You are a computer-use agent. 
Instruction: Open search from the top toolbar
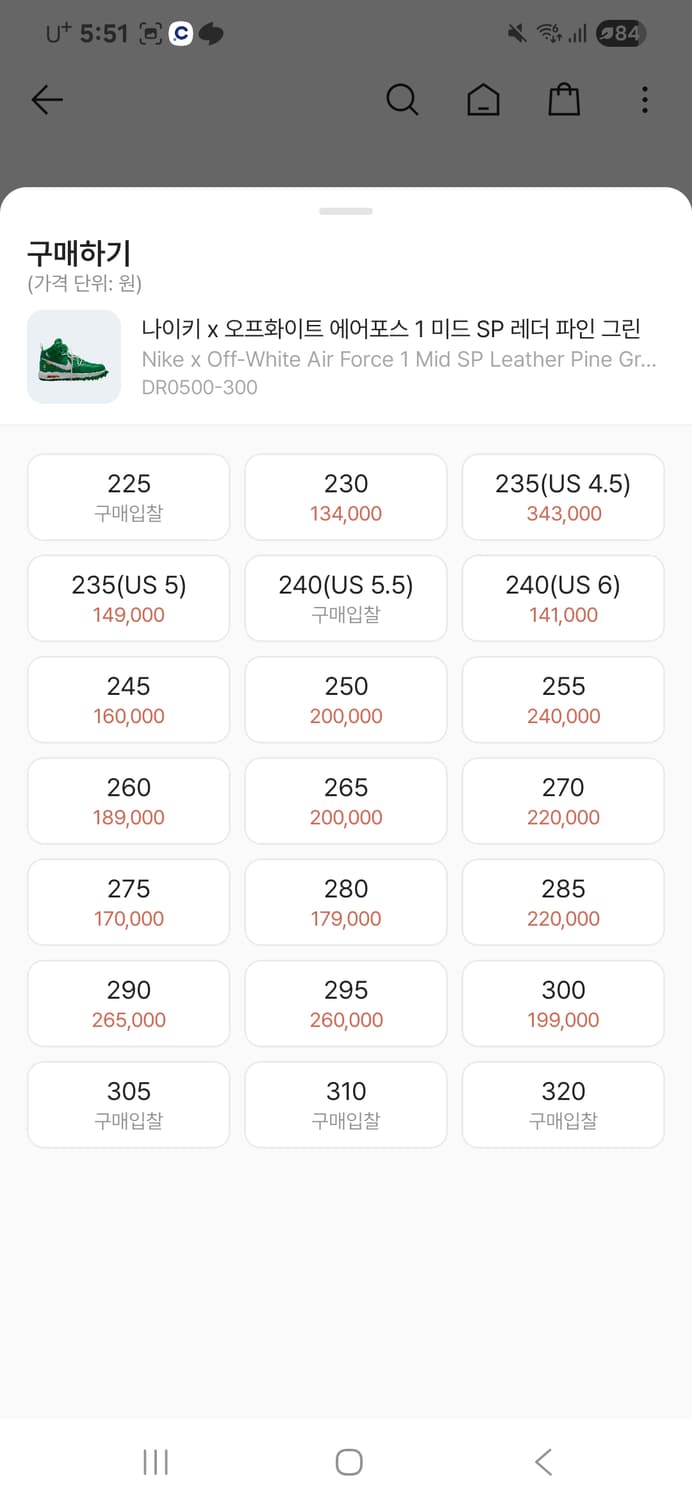[402, 100]
